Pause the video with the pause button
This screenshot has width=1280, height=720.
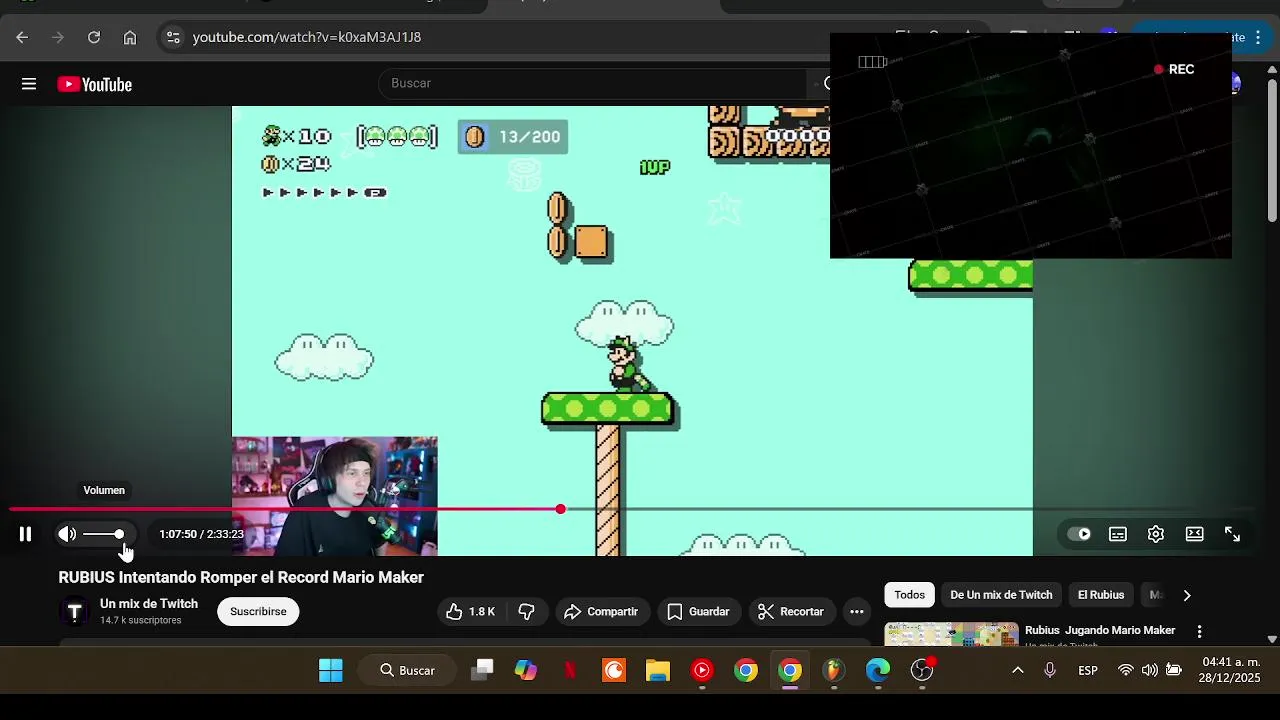click(x=25, y=534)
